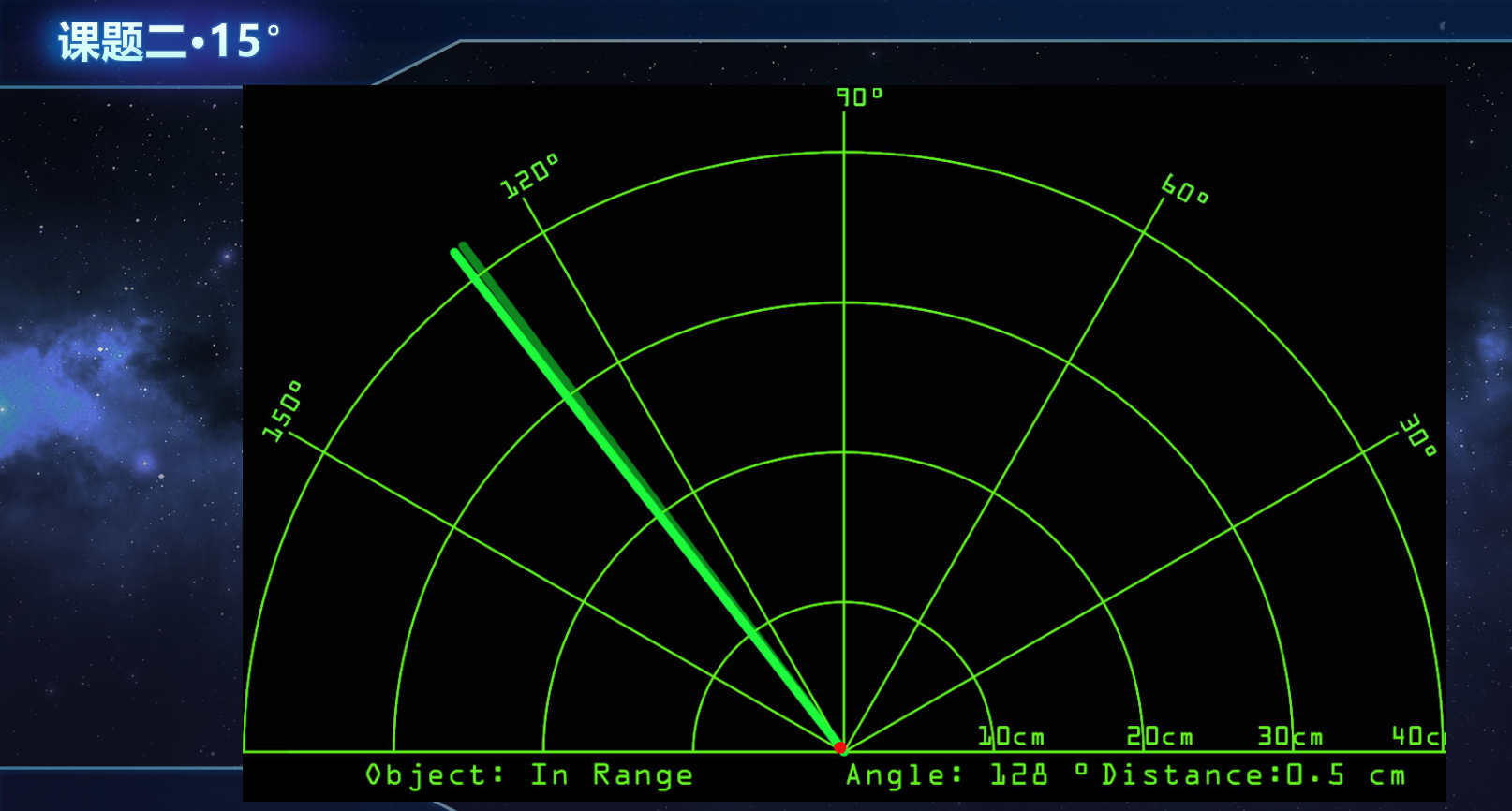Click the 150° angle label

coord(282,410)
